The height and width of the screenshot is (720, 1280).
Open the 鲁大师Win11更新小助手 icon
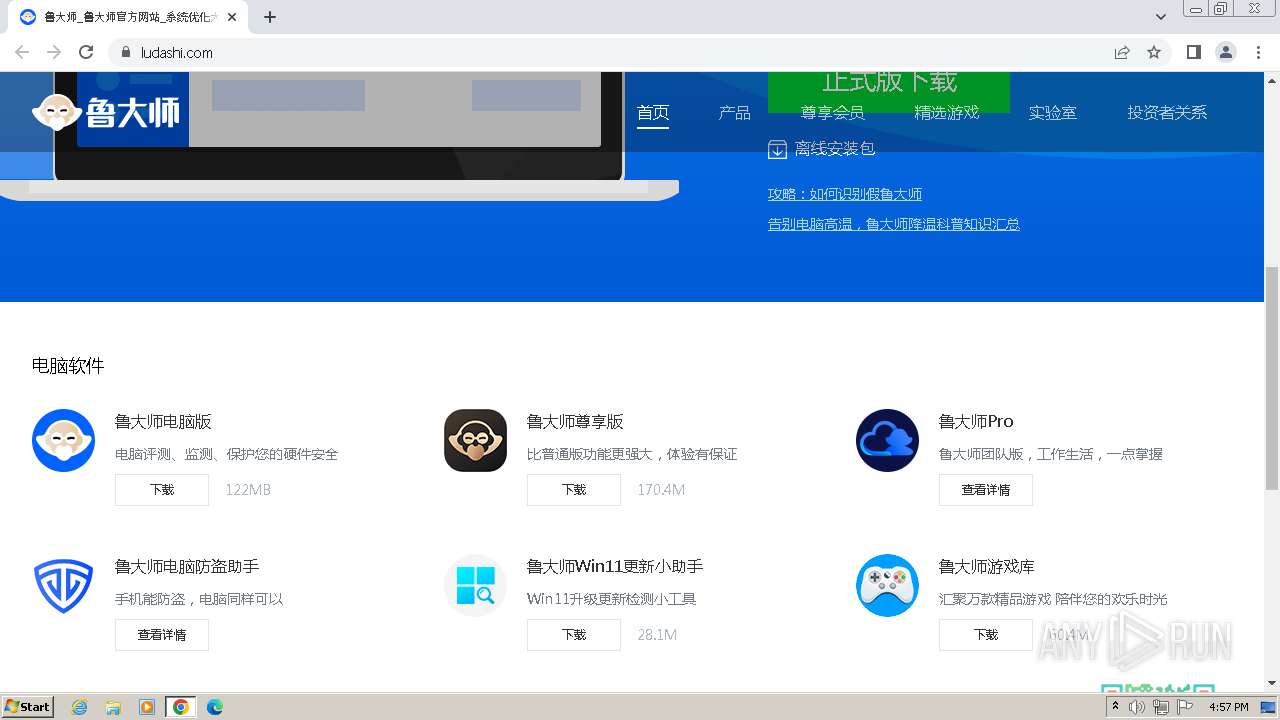(476, 585)
